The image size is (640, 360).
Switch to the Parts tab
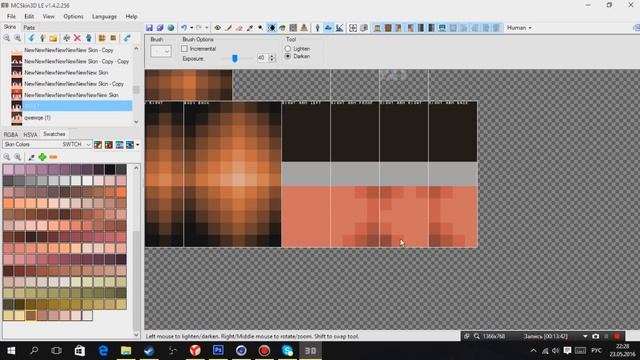click(x=29, y=27)
